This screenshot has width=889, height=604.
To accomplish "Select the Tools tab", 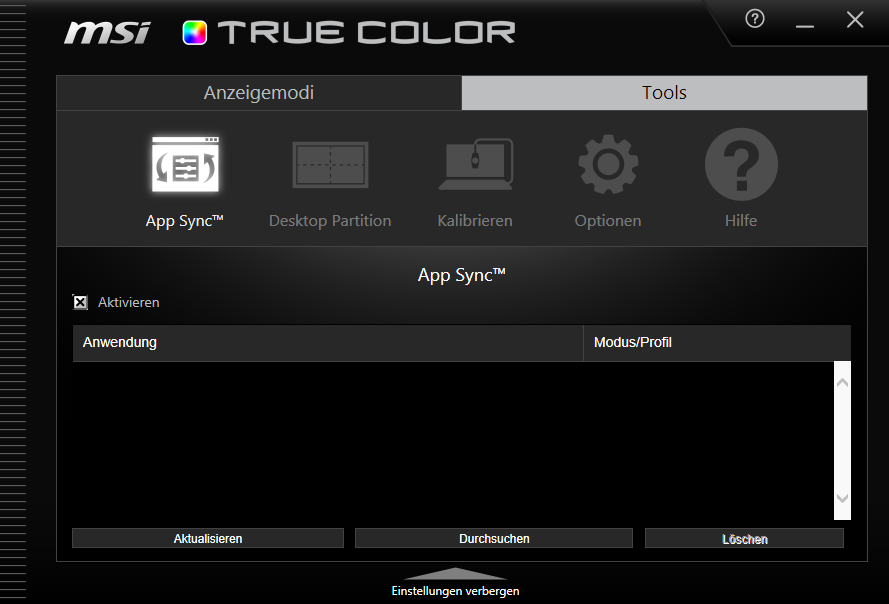I will pyautogui.click(x=664, y=93).
